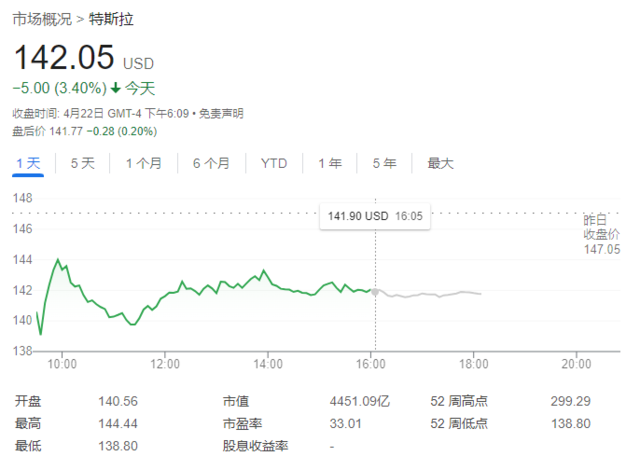Switch to the 6 个月 range tab

[211, 163]
